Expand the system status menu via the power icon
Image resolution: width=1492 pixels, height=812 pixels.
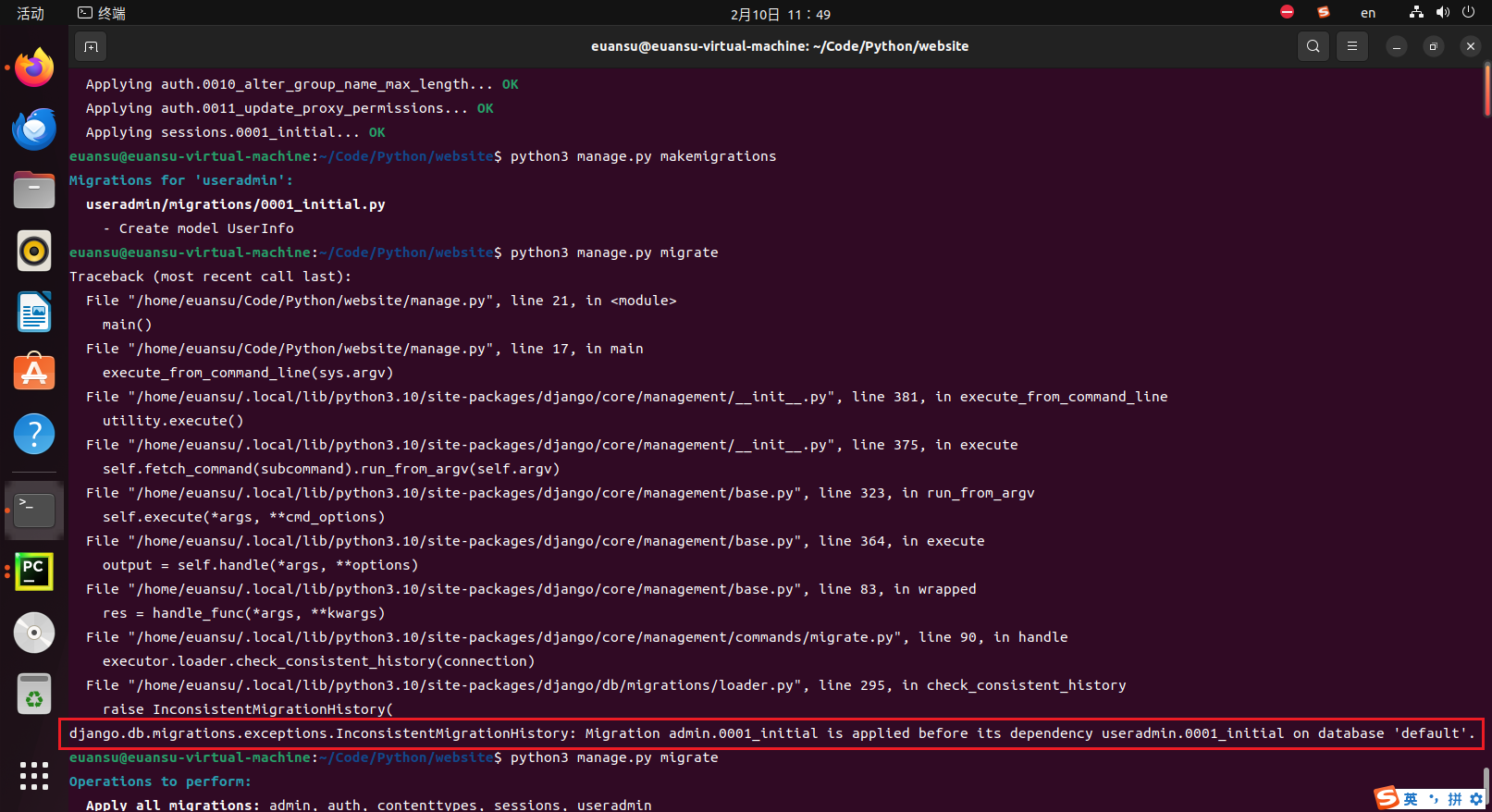pyautogui.click(x=1468, y=13)
